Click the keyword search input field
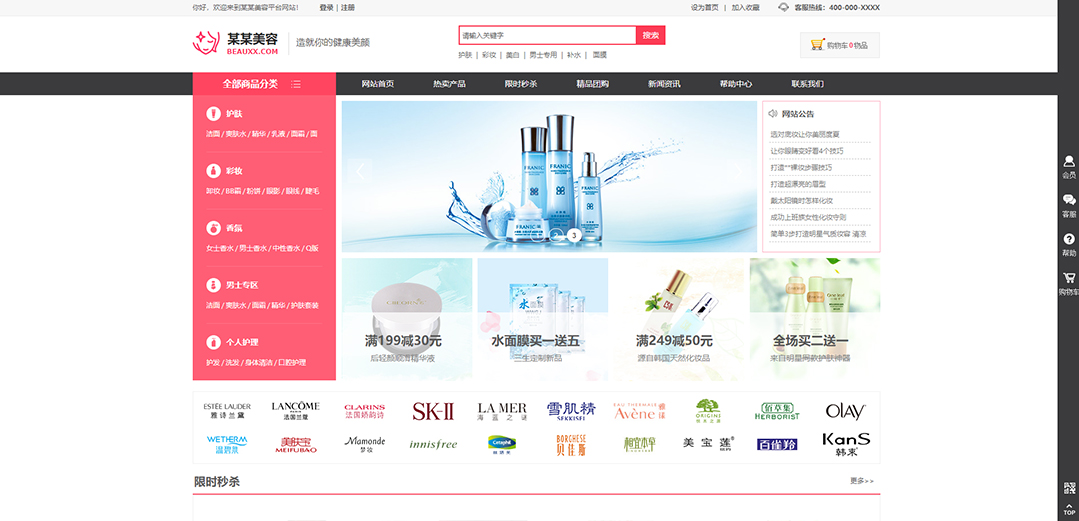 coord(546,35)
